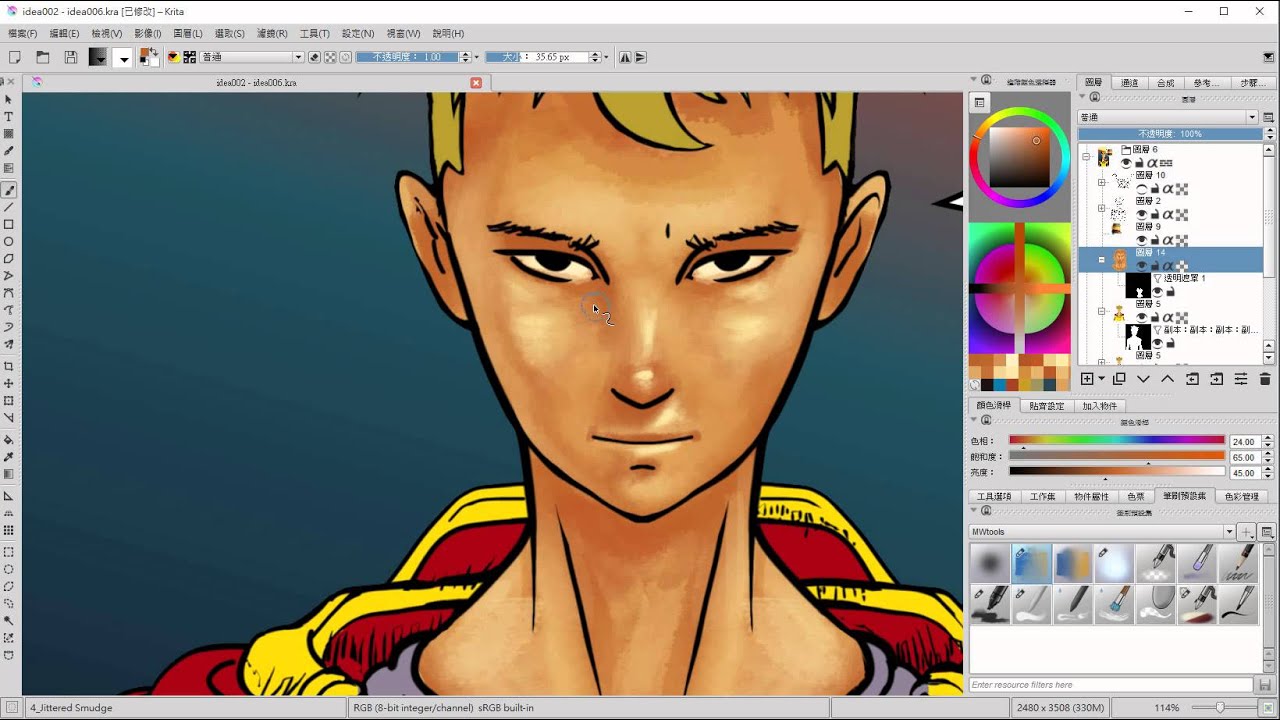Add a new layer with plus icon
Image resolution: width=1280 pixels, height=720 pixels.
pos(1087,379)
